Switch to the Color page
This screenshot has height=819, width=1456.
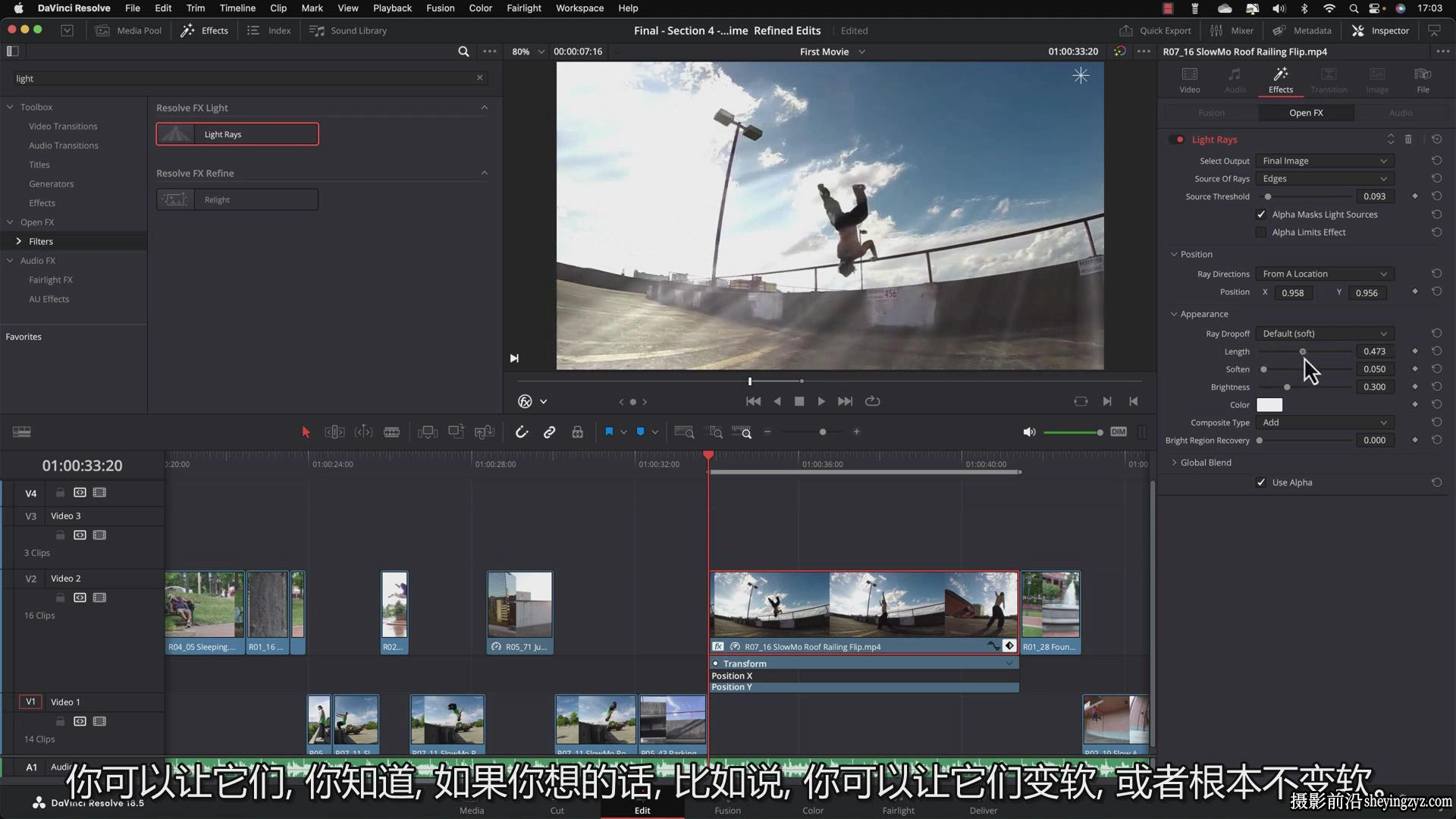point(813,810)
